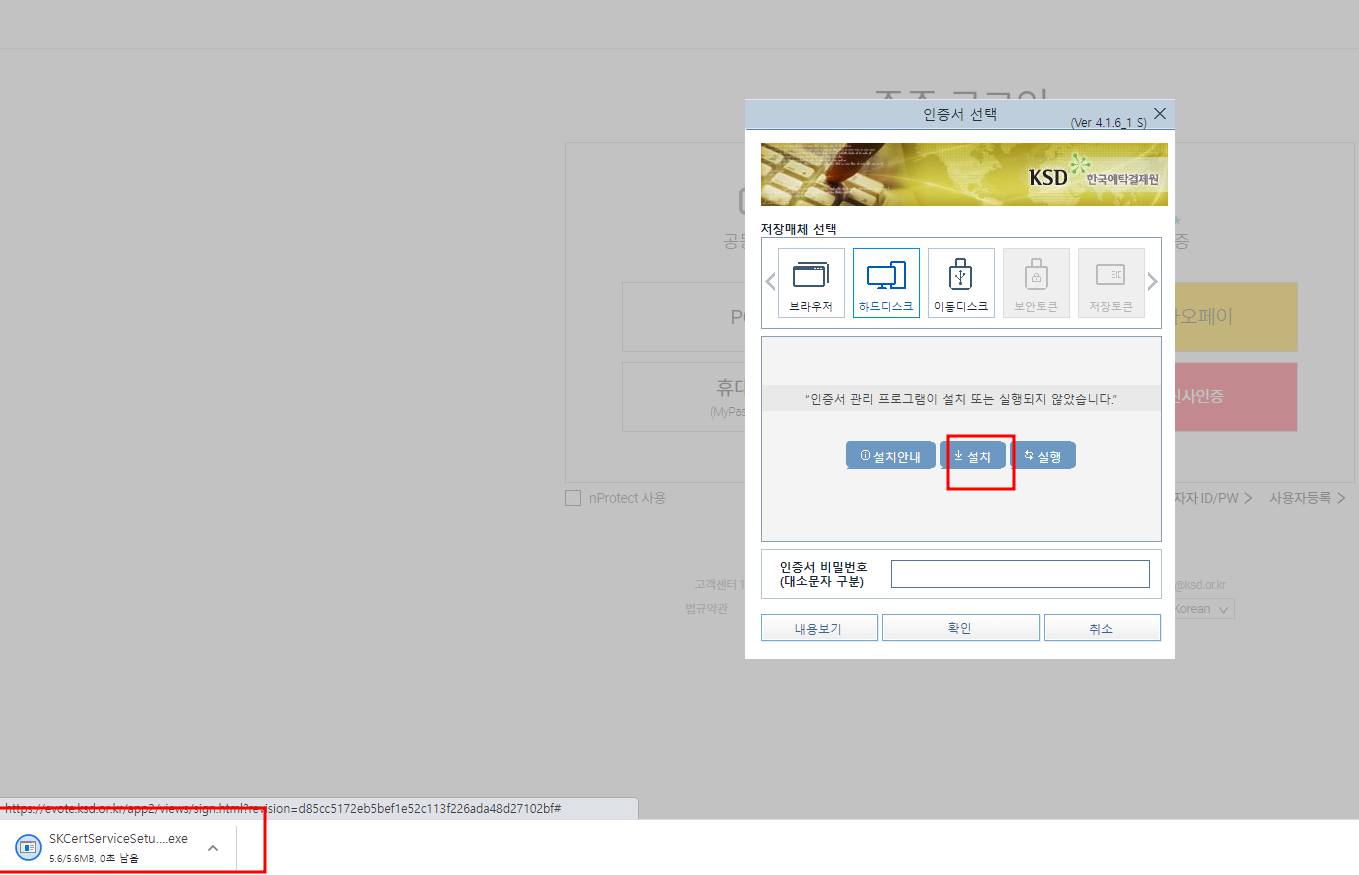Select the 하드디스크 hard disk storage icon

point(885,282)
